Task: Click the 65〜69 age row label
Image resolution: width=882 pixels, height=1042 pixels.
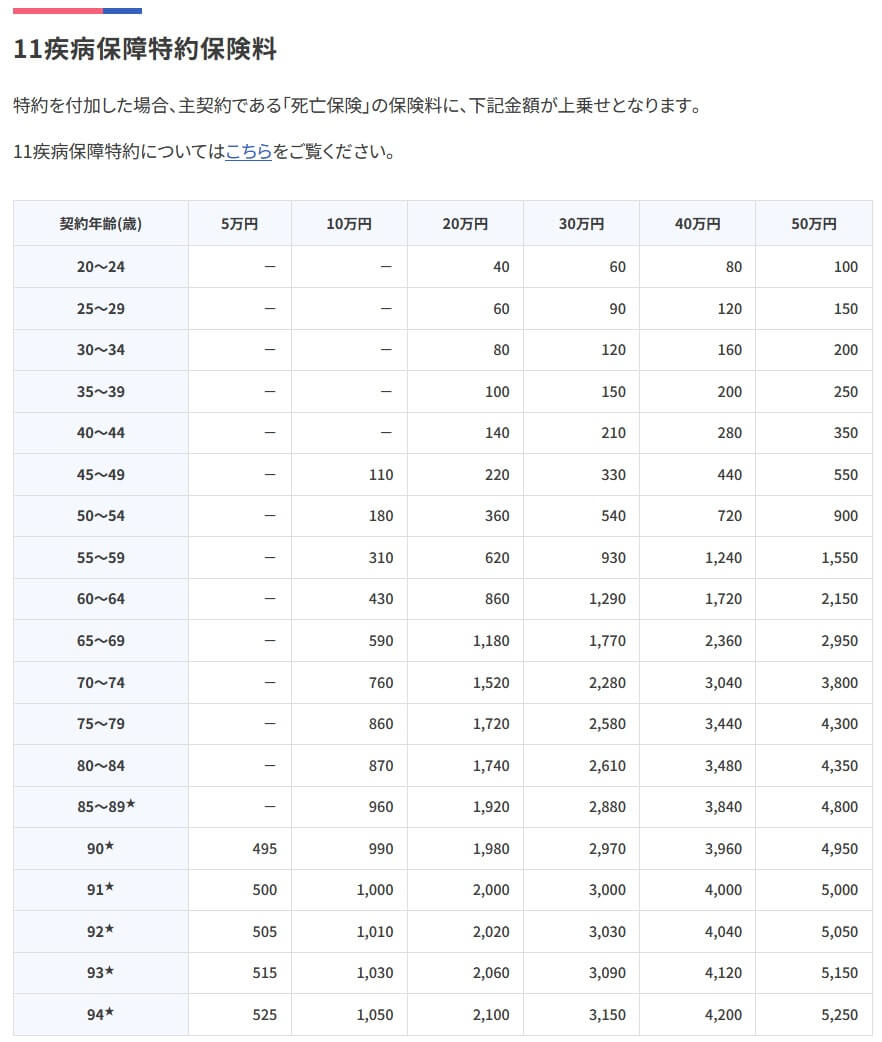Action: pos(100,641)
